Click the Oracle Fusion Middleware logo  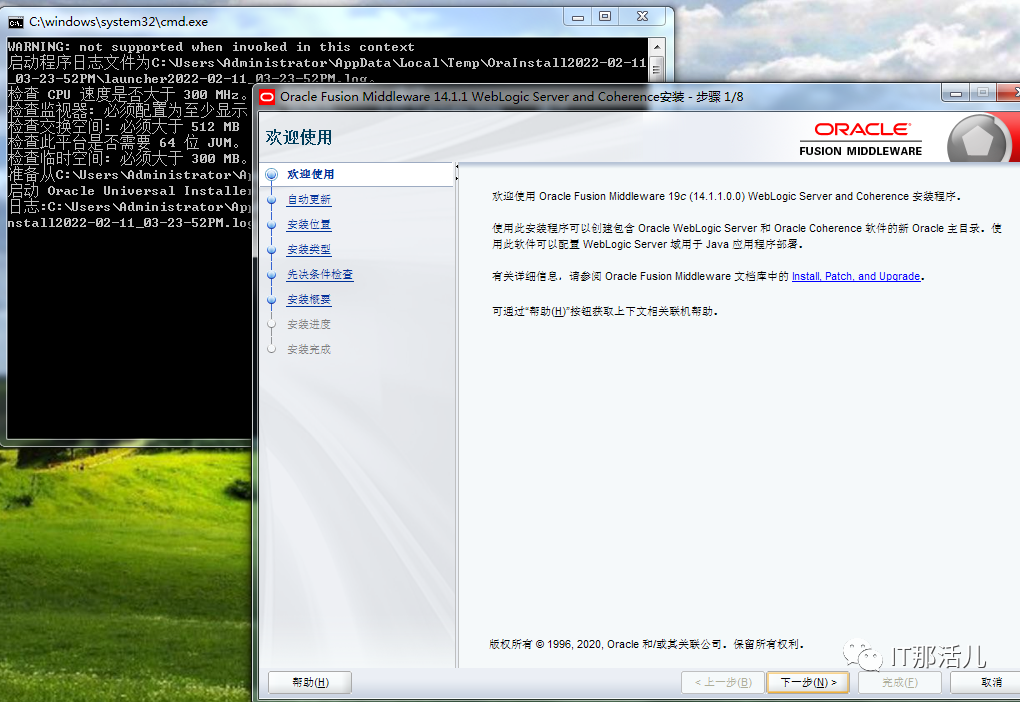861,139
